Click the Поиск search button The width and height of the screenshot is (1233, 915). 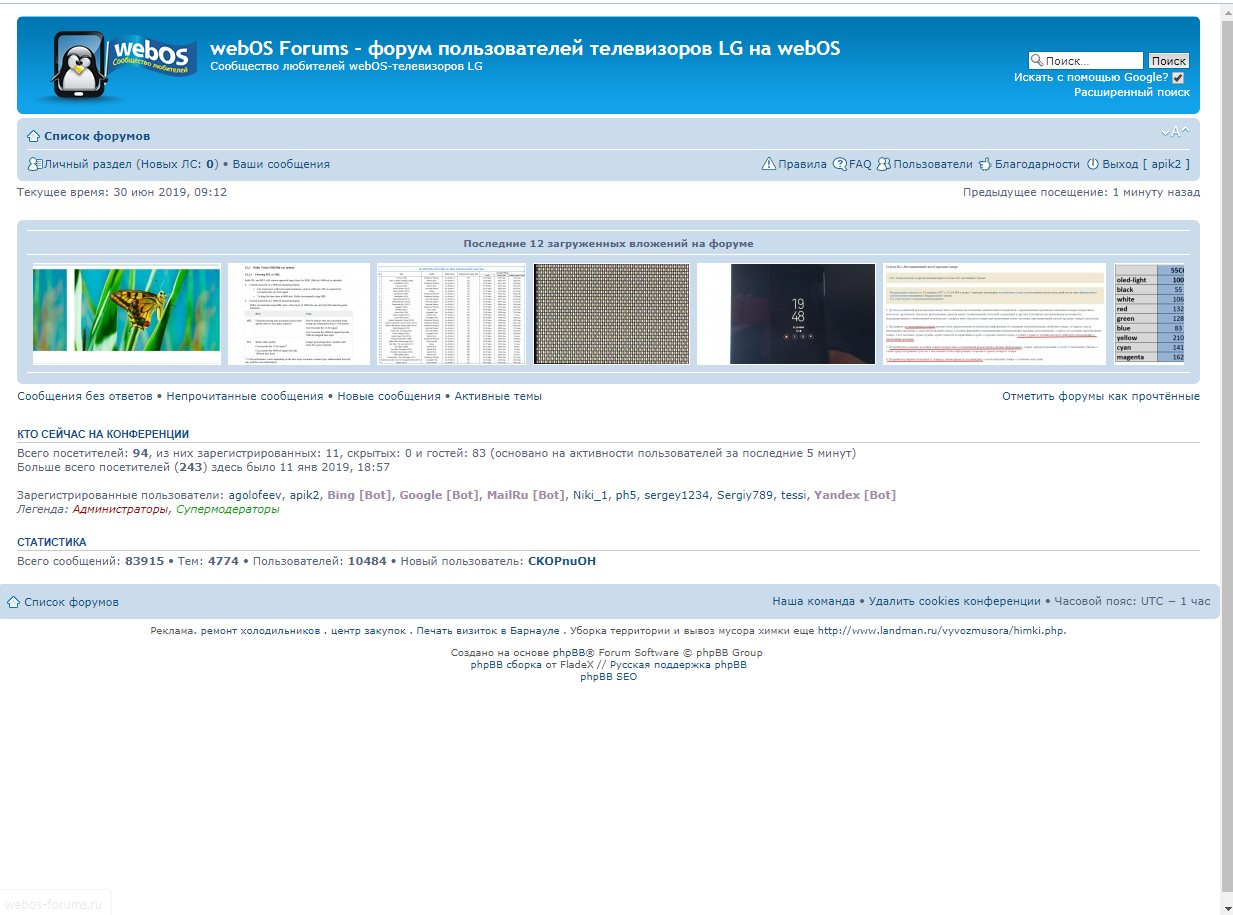[x=1168, y=61]
